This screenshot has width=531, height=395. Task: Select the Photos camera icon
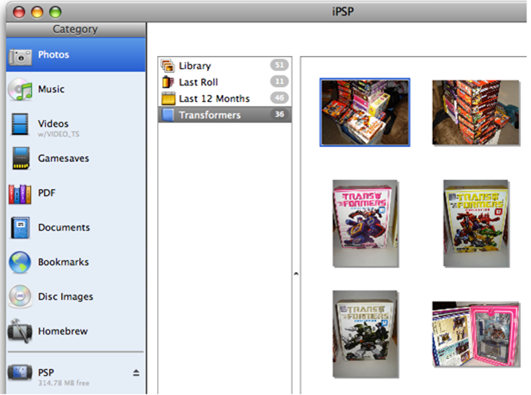tap(20, 57)
